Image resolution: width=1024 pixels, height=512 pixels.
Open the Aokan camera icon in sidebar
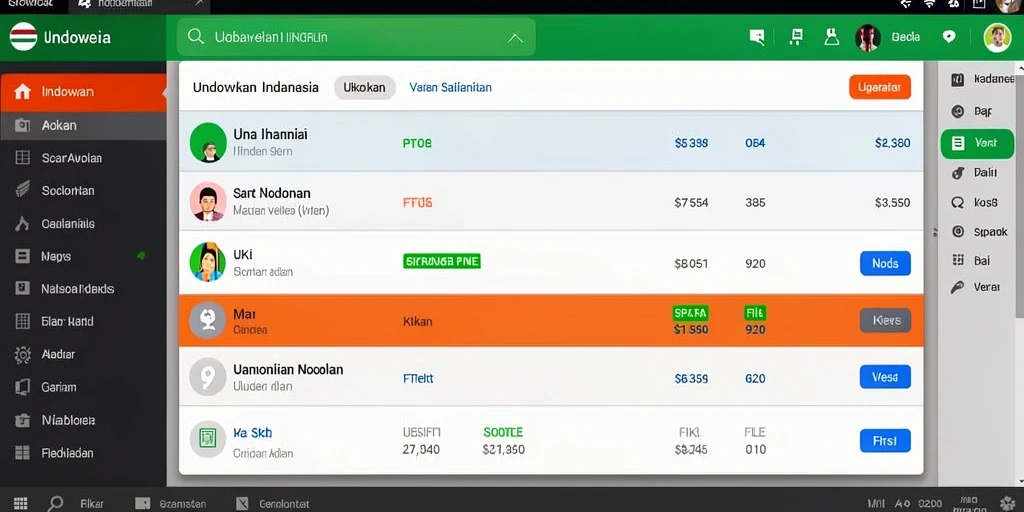[22, 125]
